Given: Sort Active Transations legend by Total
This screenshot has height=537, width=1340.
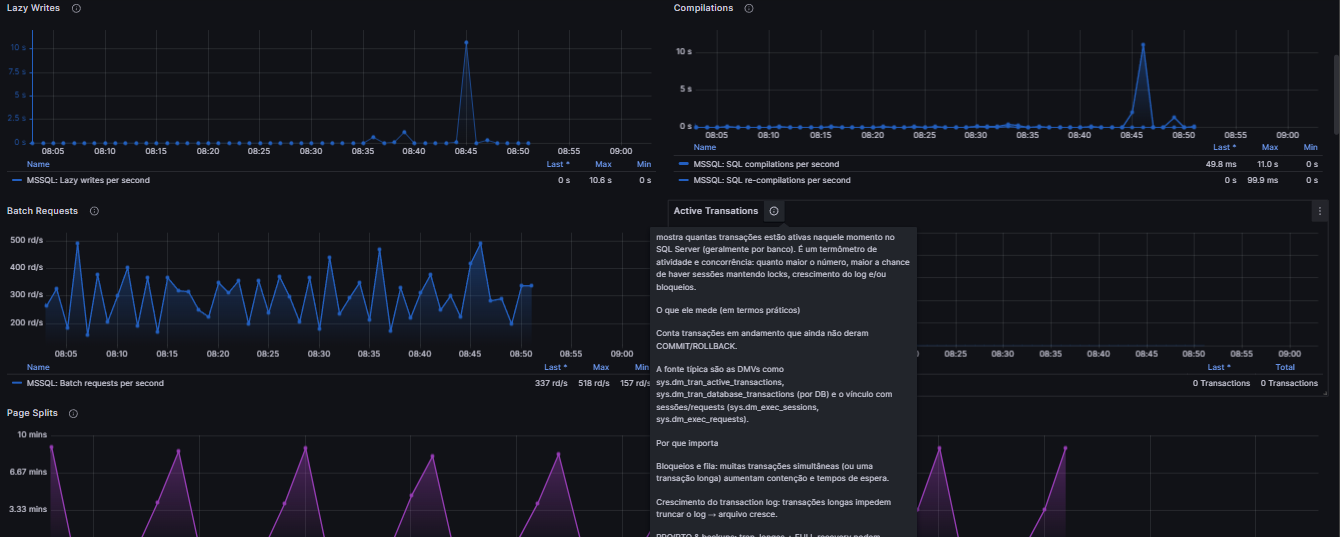Looking at the screenshot, I should (1285, 367).
